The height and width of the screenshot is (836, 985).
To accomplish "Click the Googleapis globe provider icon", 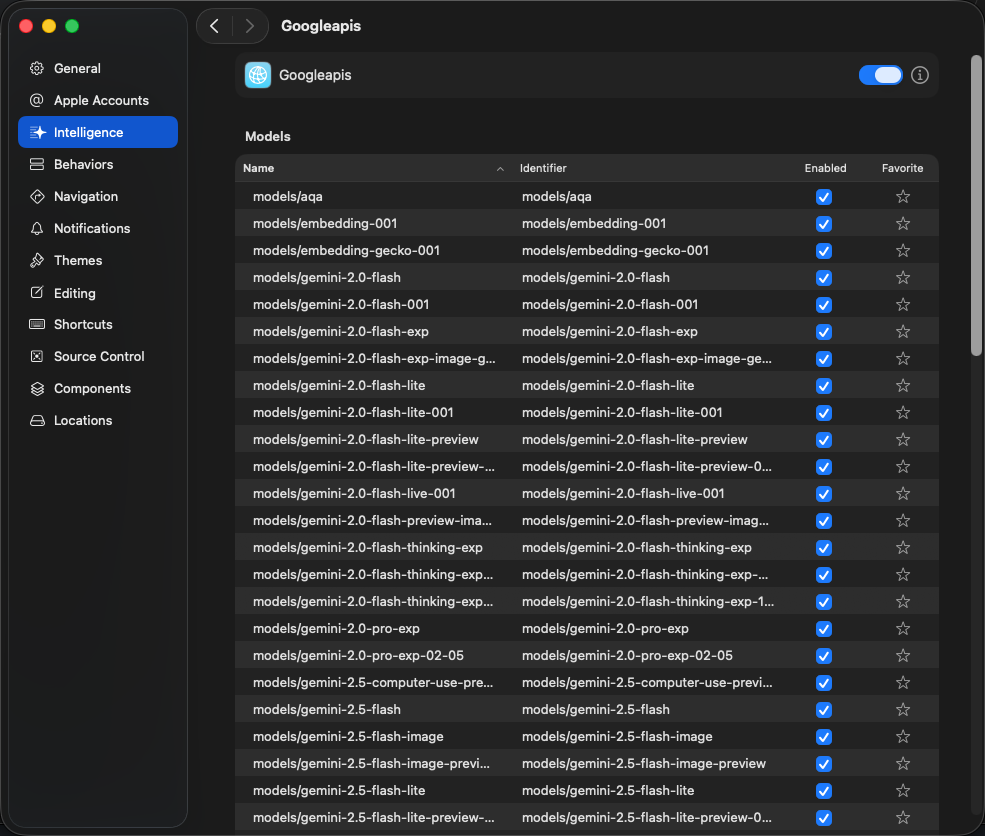I will tap(258, 75).
